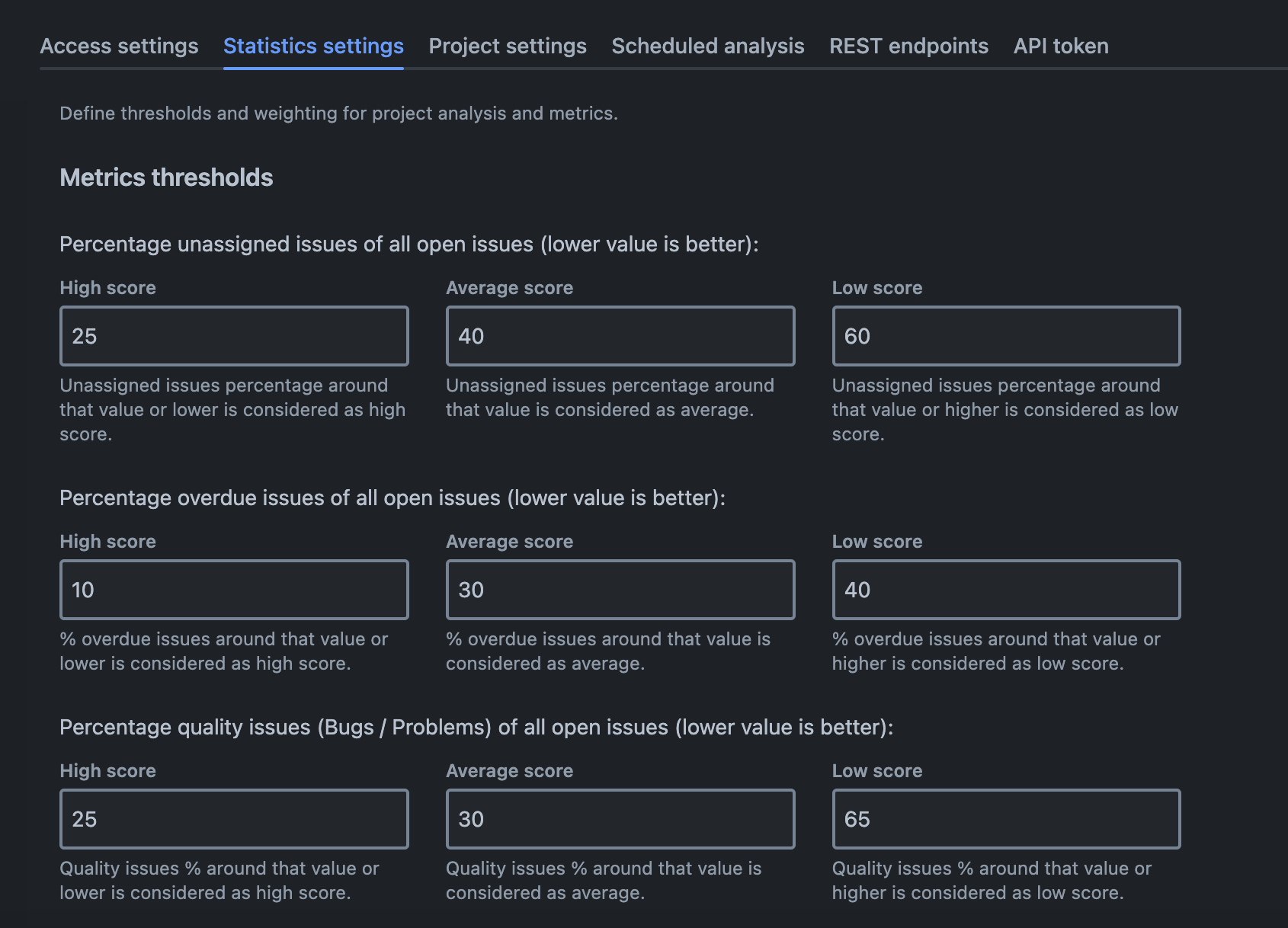Click the 'Define thresholds and weighting' description
Screen dimensions: 1288x928
338,114
